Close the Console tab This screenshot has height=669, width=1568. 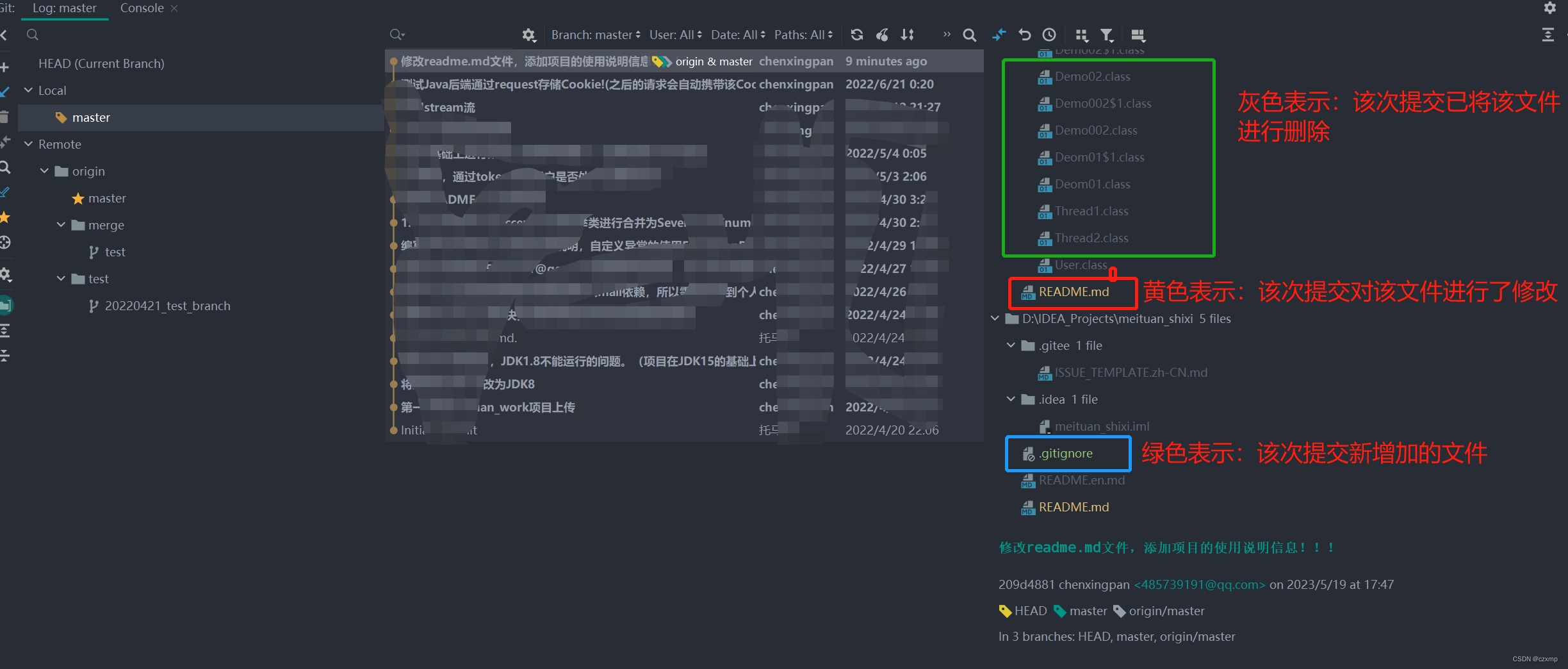174,8
